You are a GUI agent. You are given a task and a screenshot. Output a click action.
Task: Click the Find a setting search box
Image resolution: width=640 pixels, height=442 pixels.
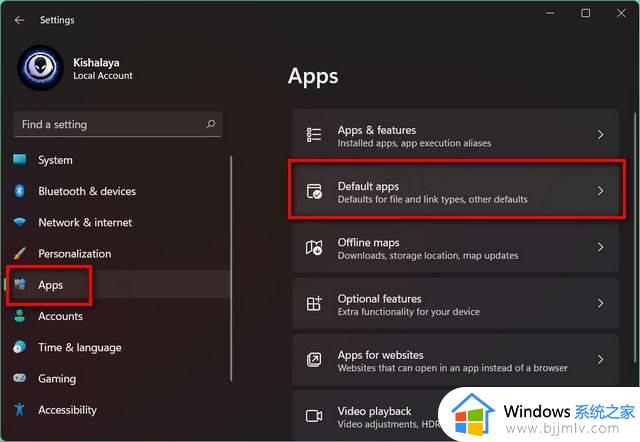coord(118,124)
